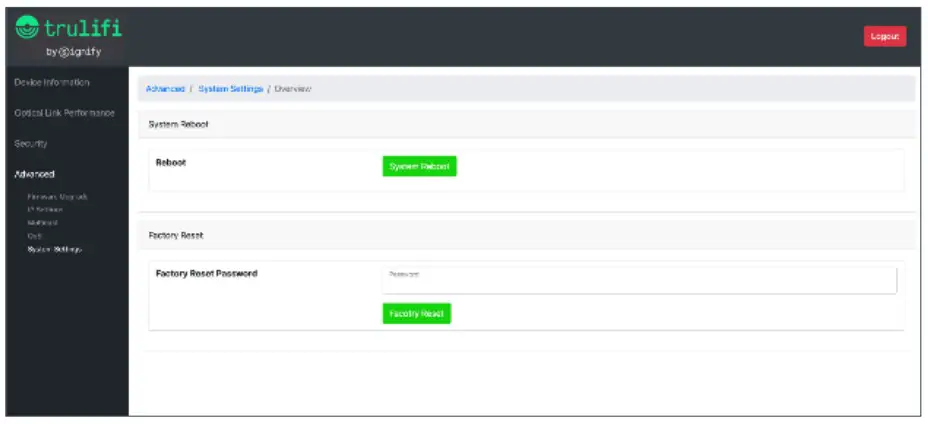Viewport: 928px width, 424px height.
Task: Click the Factory Reset section header
Action: 527,235
